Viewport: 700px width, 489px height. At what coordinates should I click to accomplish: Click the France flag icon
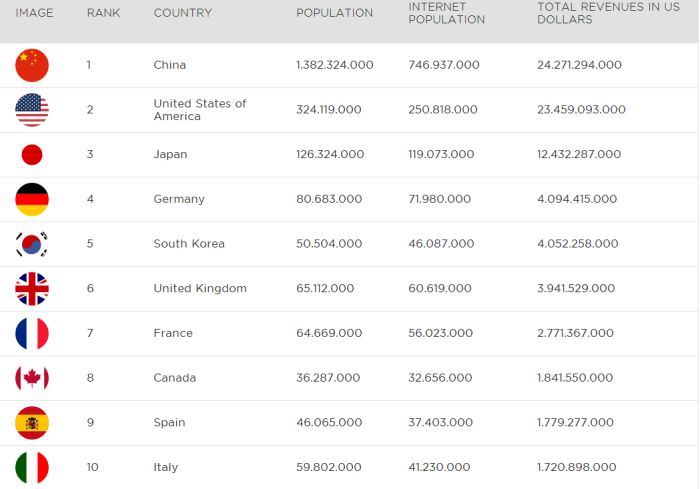(32, 333)
